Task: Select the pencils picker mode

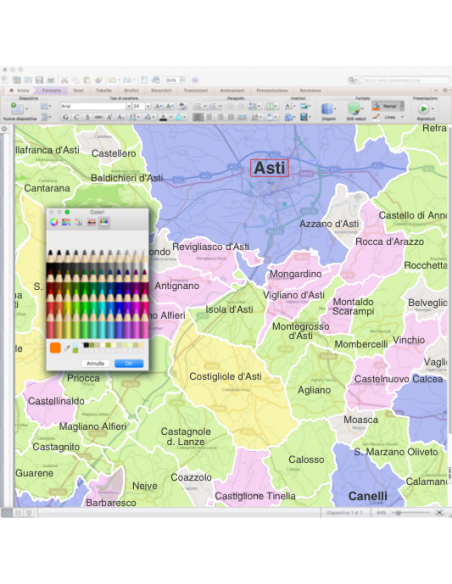Action: (104, 222)
